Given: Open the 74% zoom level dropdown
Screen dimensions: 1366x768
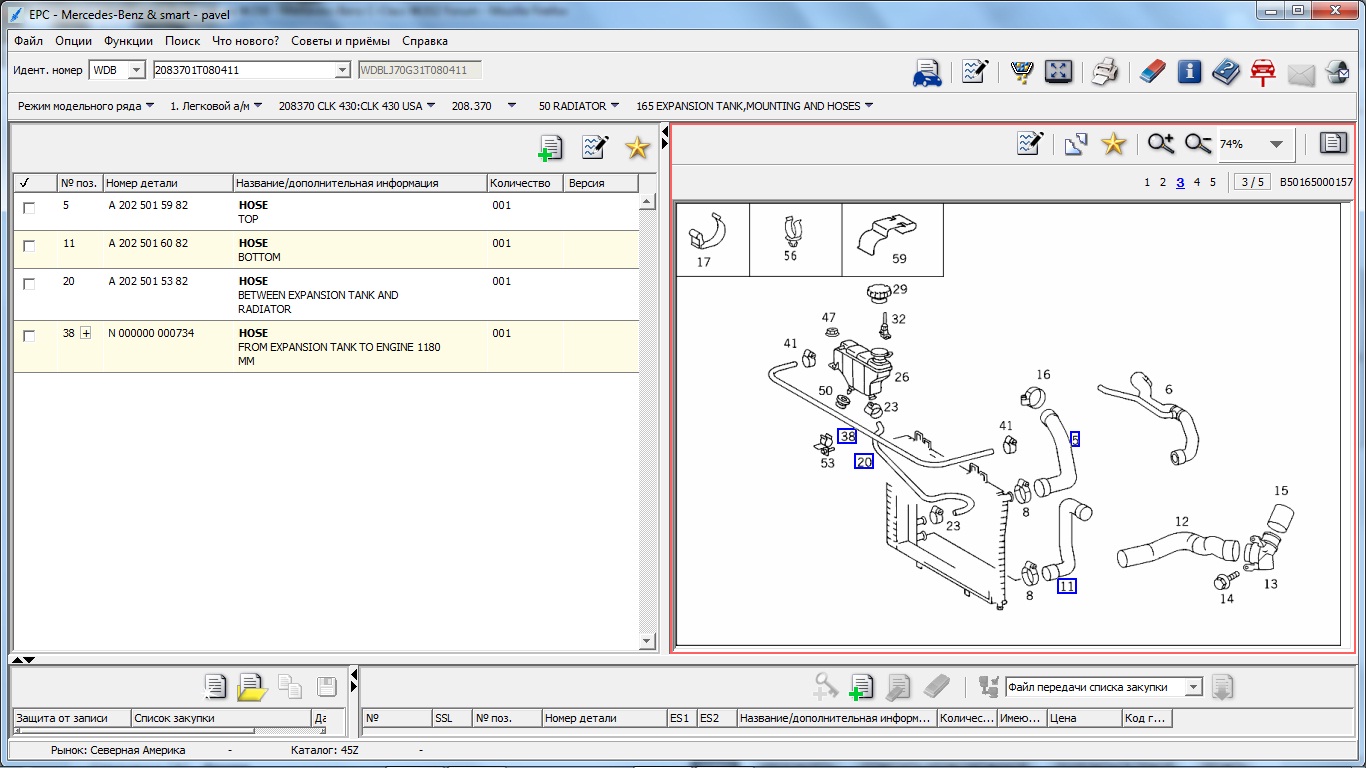Looking at the screenshot, I should [x=1276, y=144].
